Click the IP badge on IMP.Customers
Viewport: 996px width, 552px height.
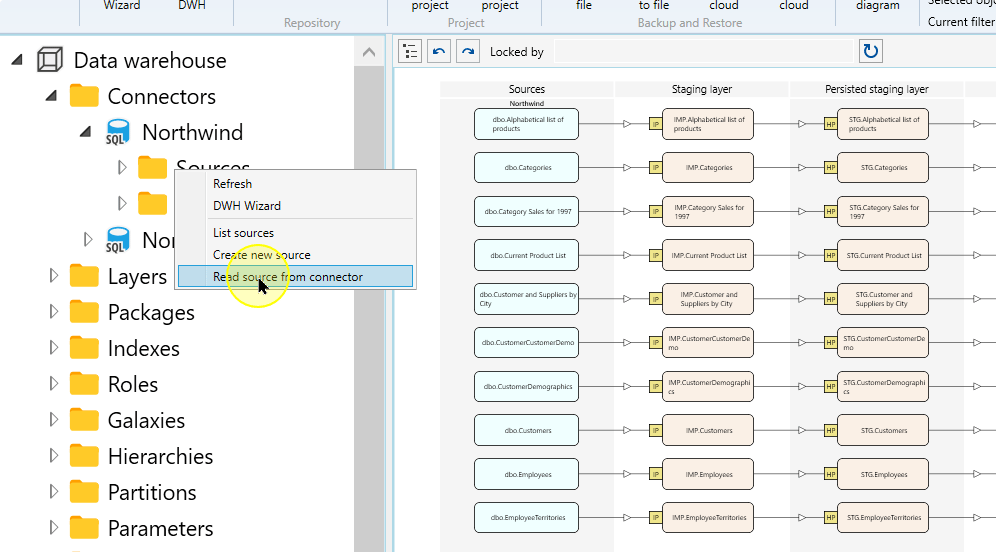coord(656,431)
